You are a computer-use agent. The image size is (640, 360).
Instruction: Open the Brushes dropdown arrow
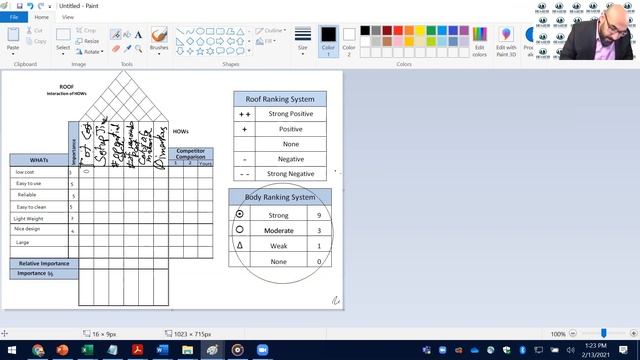pyautogui.click(x=159, y=54)
